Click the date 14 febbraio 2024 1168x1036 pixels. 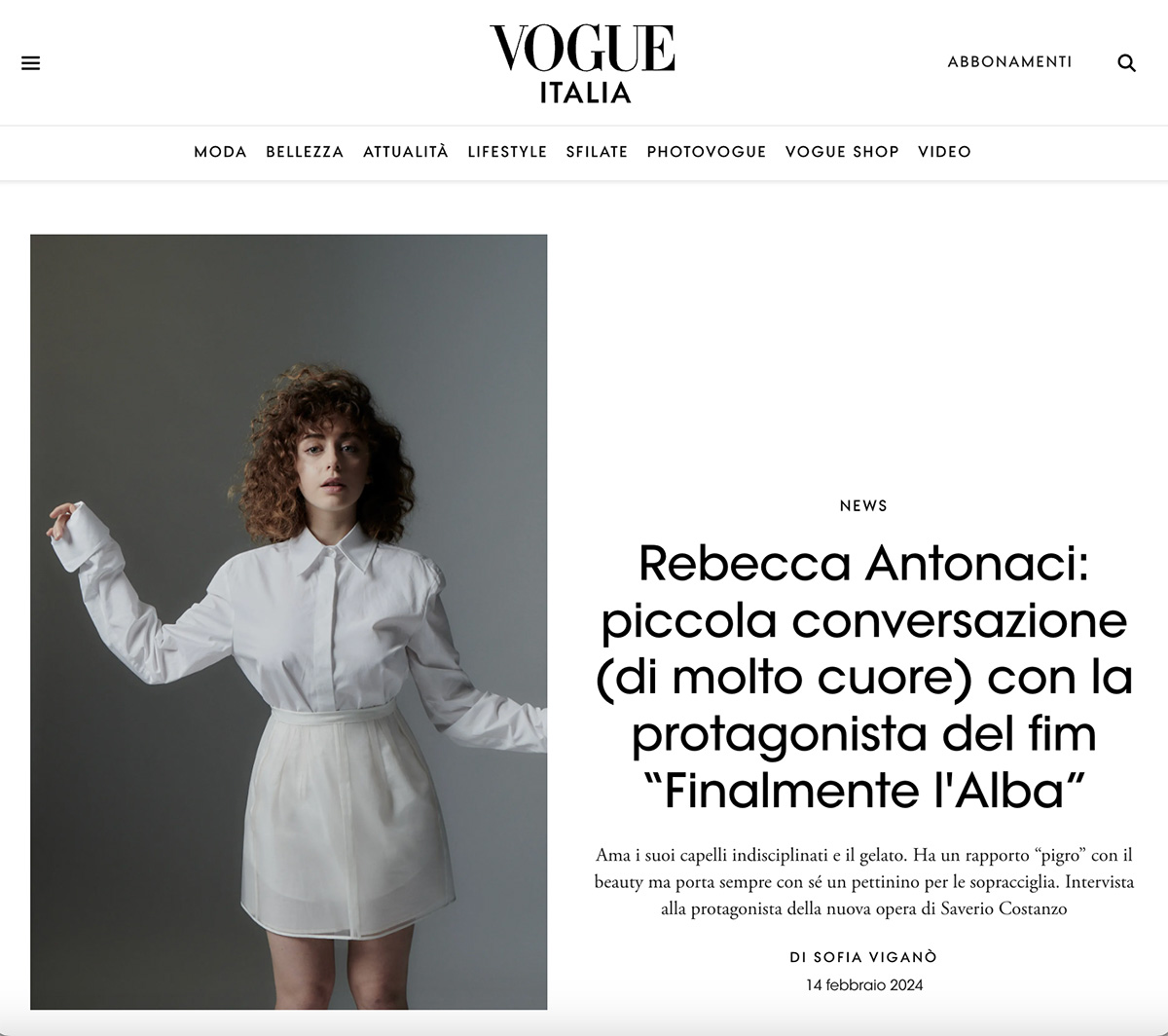tap(863, 984)
